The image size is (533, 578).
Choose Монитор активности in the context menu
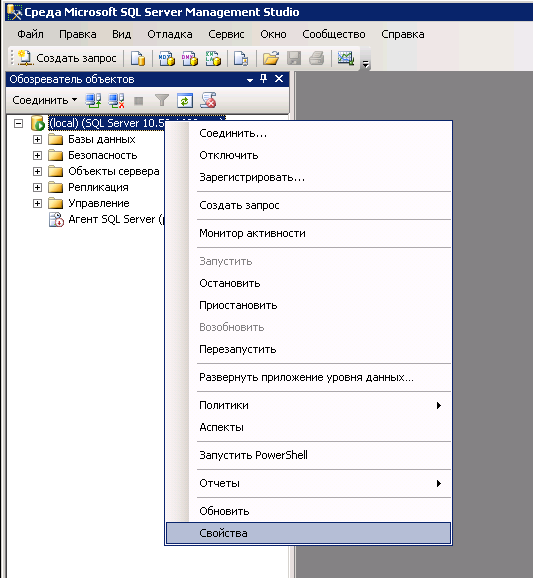[308, 233]
